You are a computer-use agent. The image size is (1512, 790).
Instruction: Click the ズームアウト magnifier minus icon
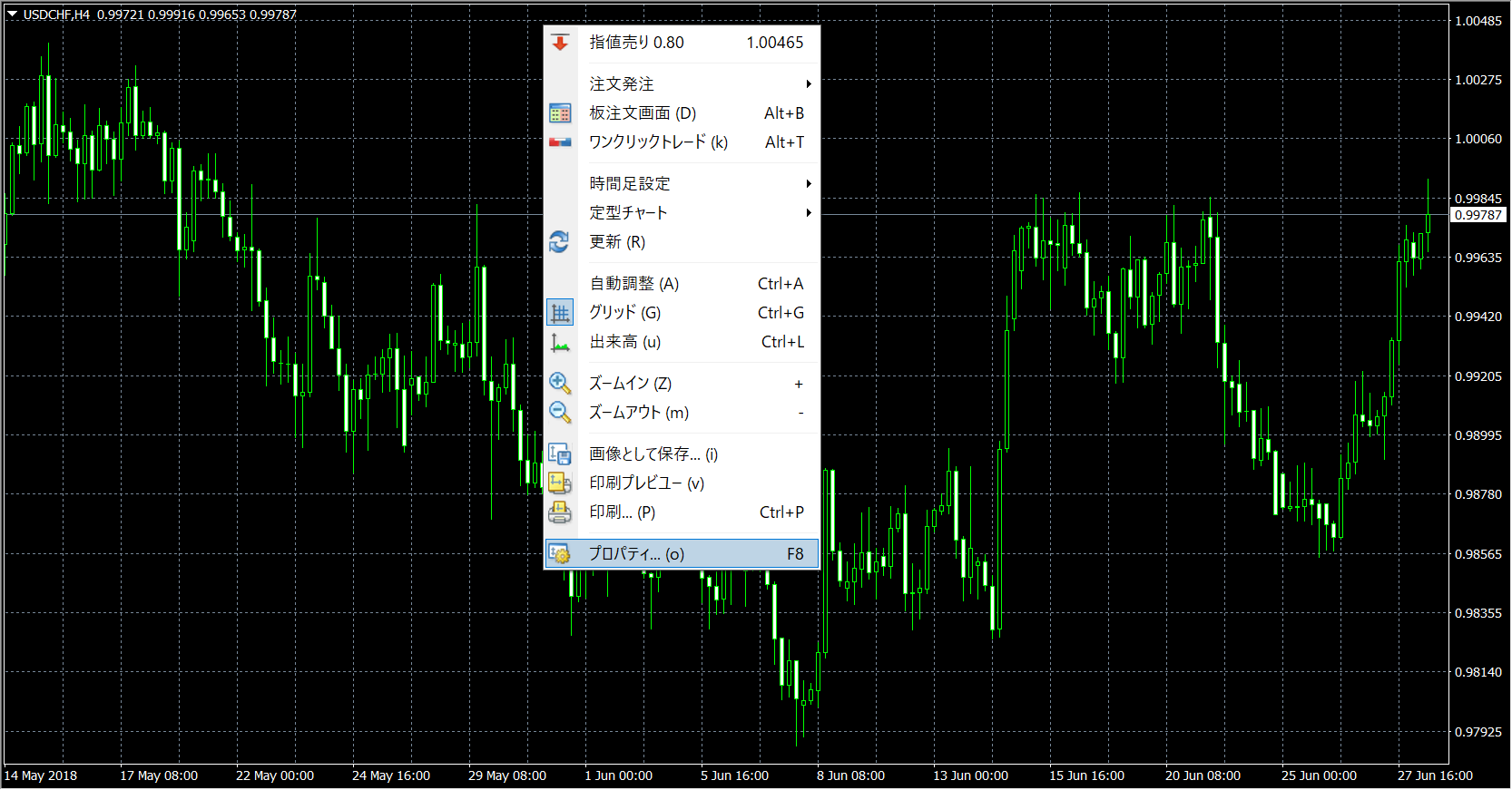(x=560, y=413)
